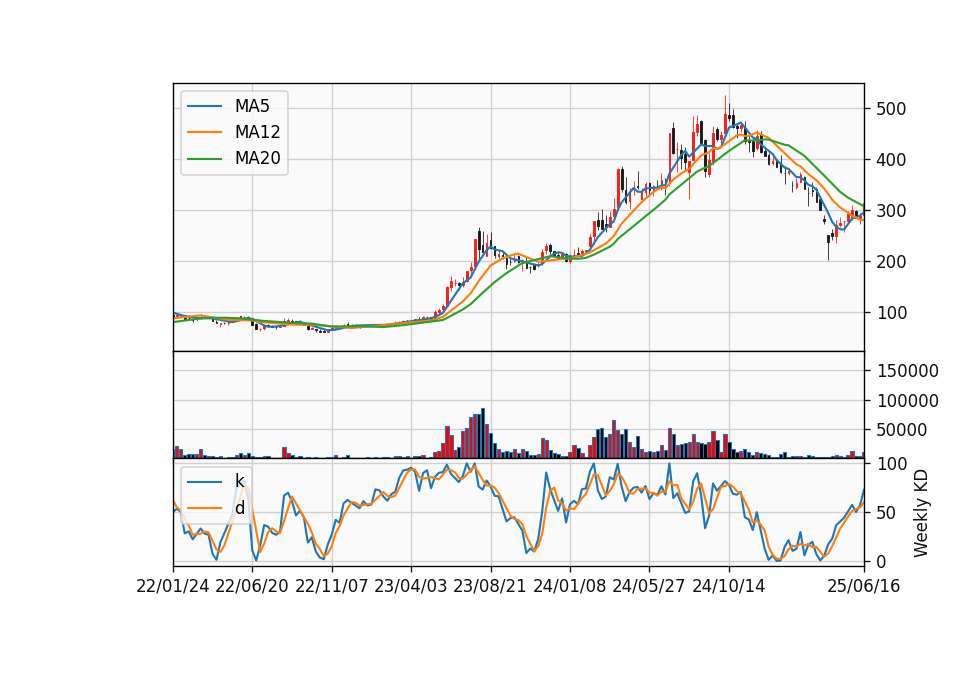The width and height of the screenshot is (960, 690).
Task: Click the 22/01/24 date tick label
Action: click(x=173, y=586)
